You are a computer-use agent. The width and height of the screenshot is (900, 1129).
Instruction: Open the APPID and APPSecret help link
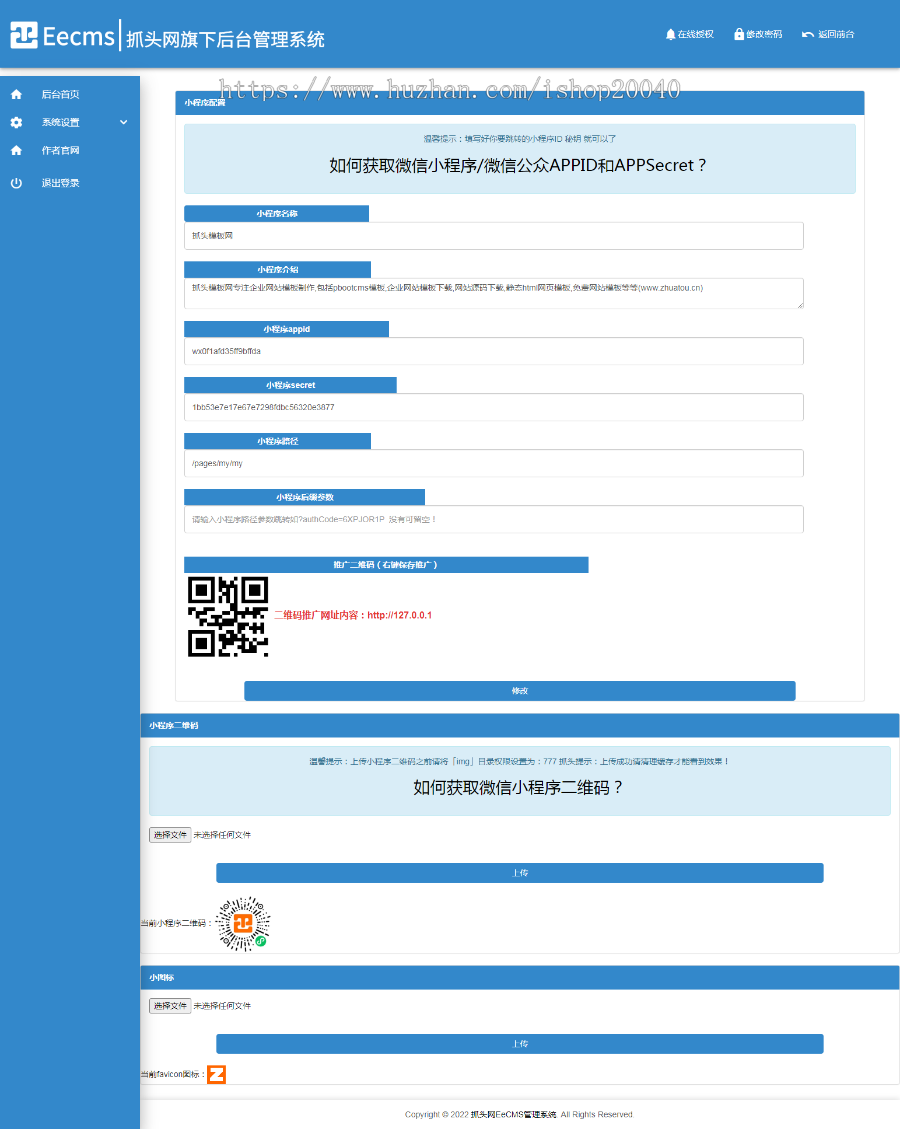519,165
